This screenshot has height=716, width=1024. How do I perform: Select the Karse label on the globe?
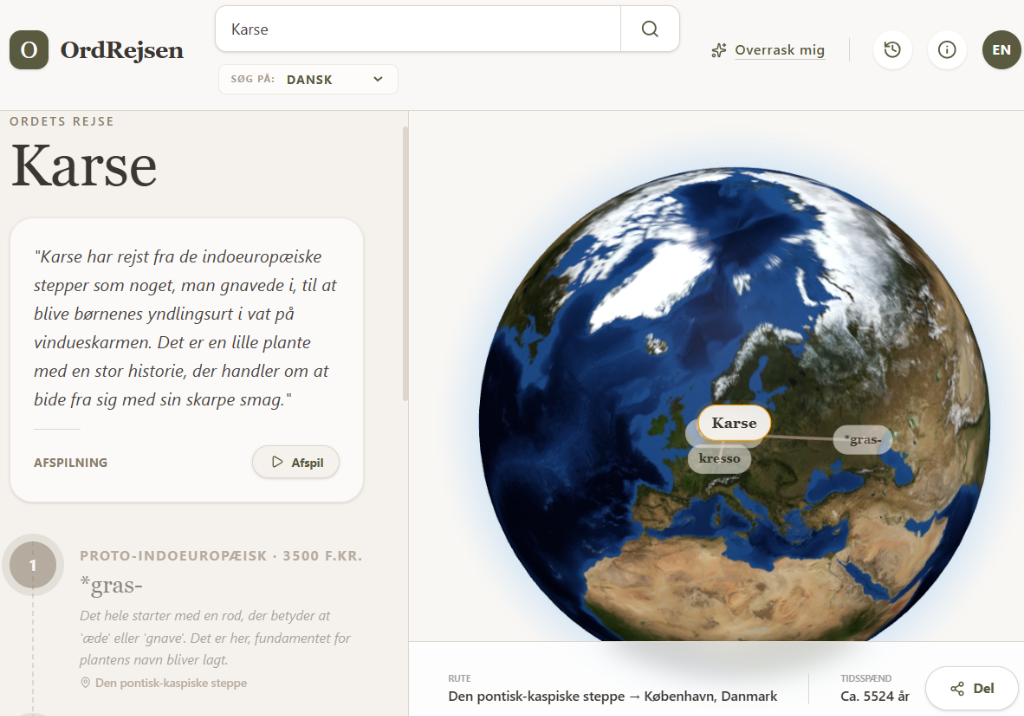[734, 423]
